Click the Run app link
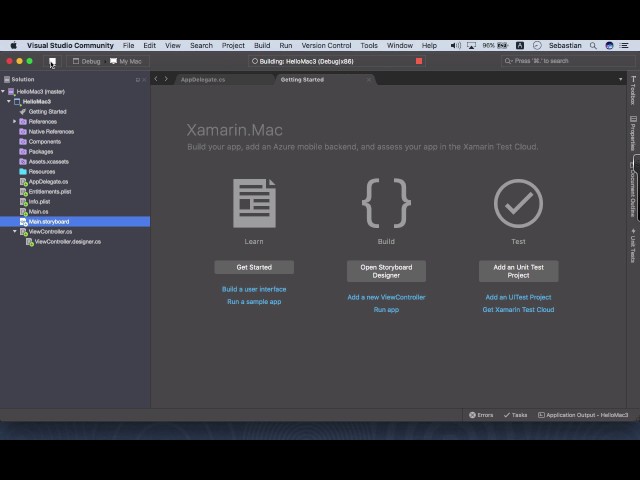Viewport: 640px width, 480px height. [386, 309]
